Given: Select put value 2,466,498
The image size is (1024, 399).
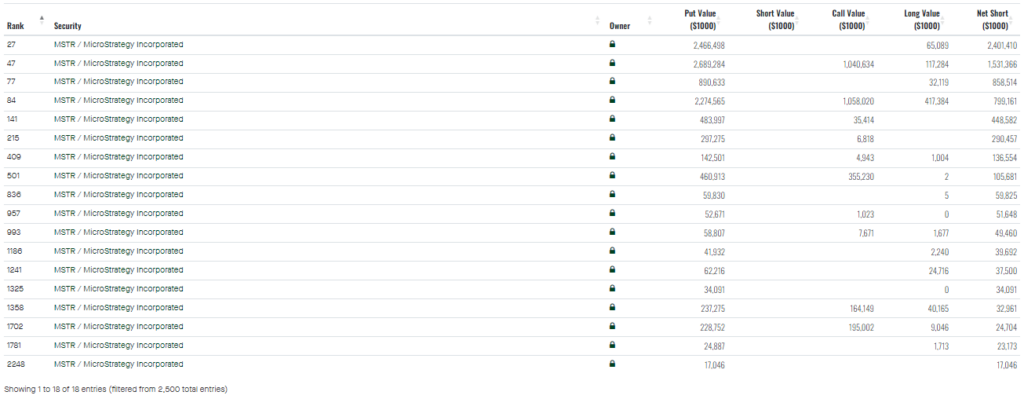Looking at the screenshot, I should 709,46.
